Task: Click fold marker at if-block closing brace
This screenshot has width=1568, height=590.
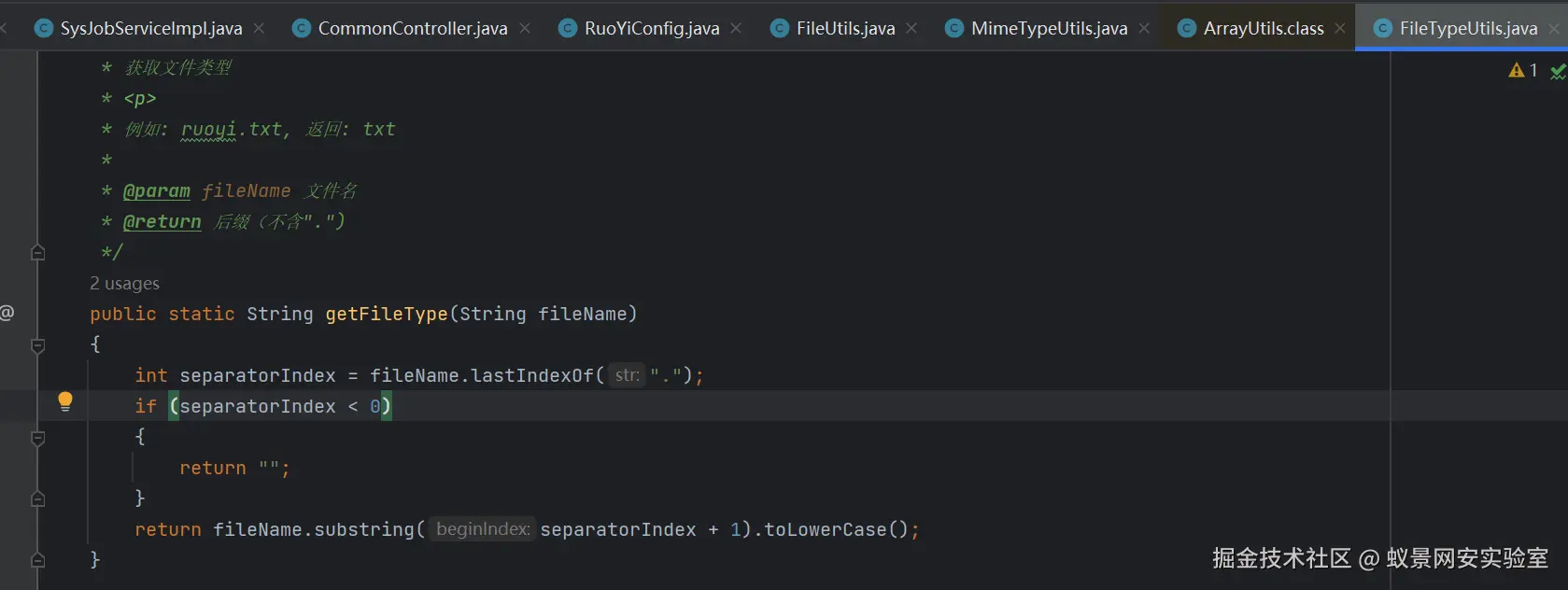Action: (38, 499)
